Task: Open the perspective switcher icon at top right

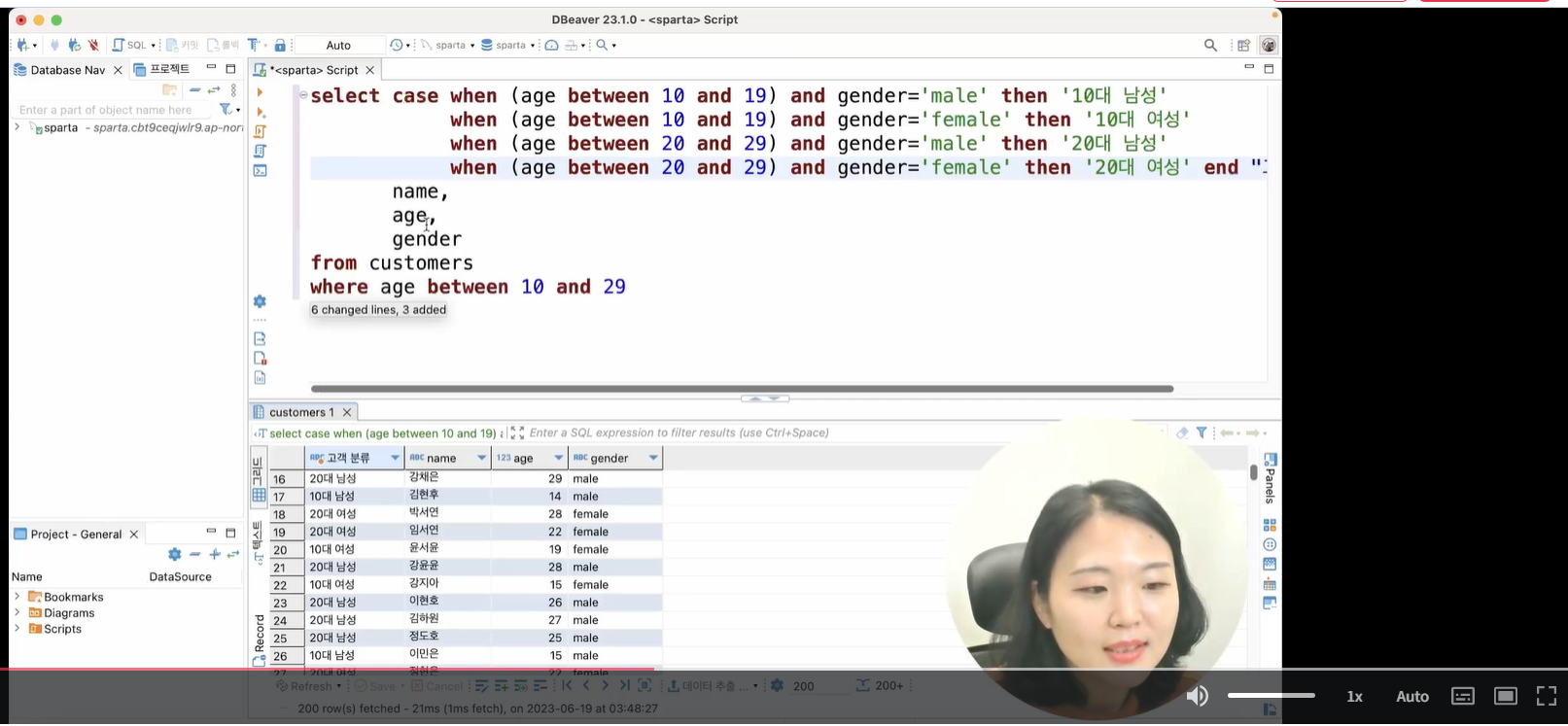Action: pos(1243,45)
